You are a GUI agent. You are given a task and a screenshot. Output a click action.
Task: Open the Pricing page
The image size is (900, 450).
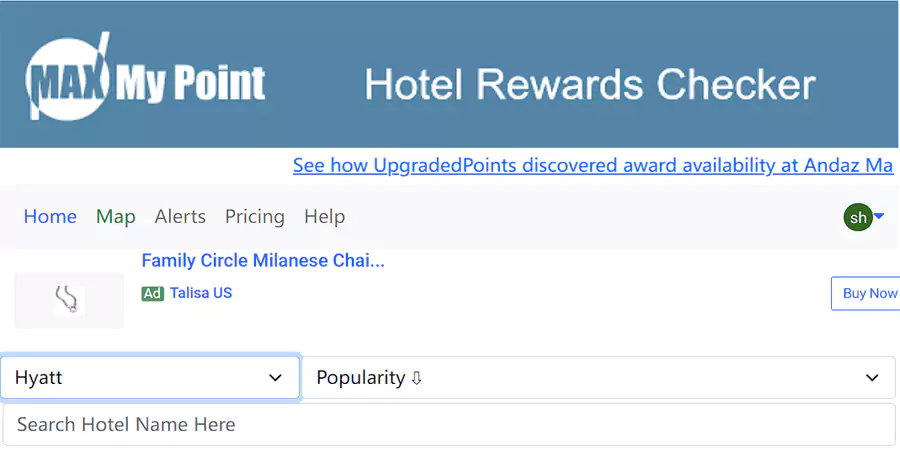click(255, 217)
